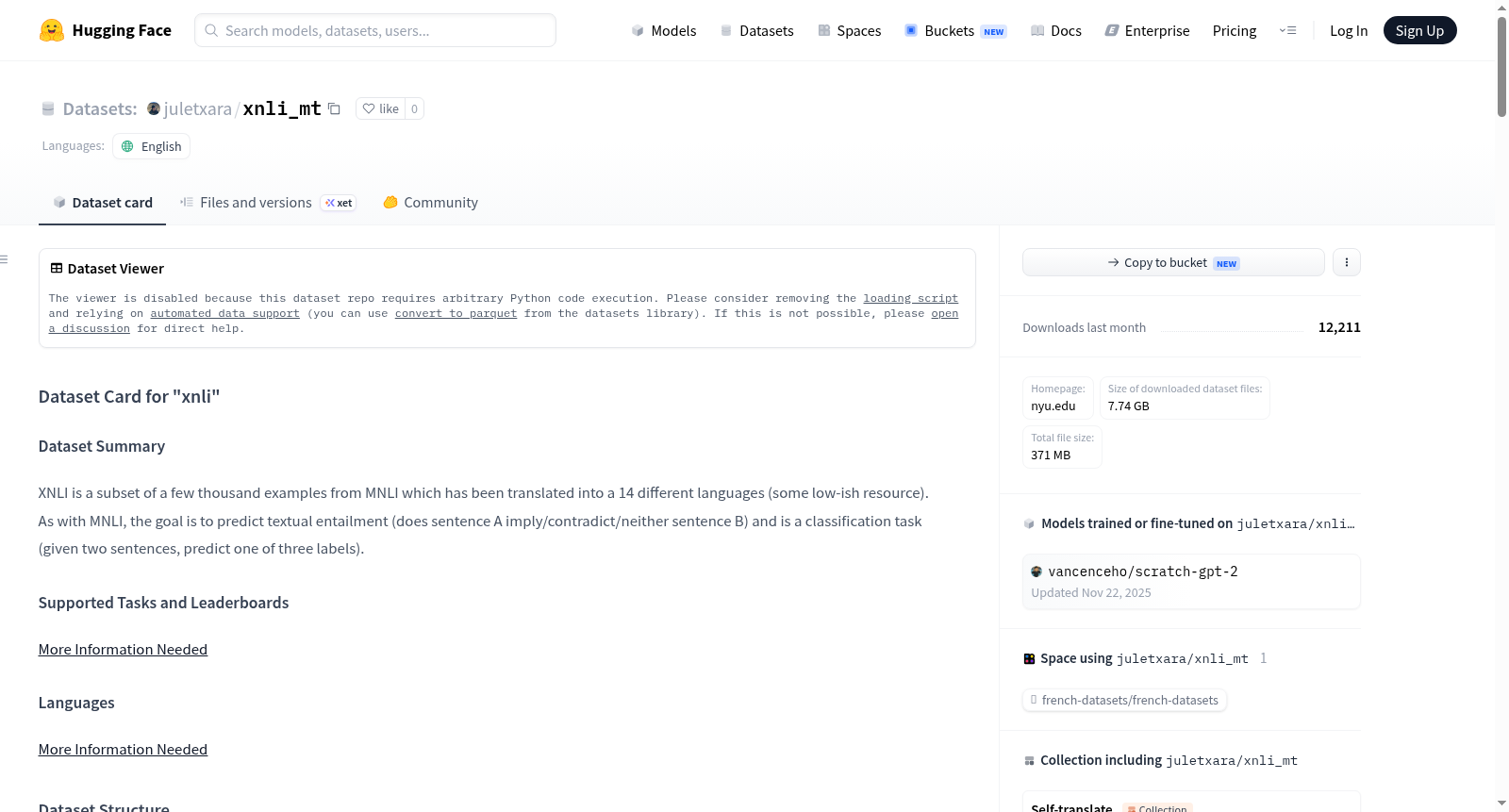The image size is (1509, 812).
Task: Click Copy to bucket button
Action: point(1173,262)
